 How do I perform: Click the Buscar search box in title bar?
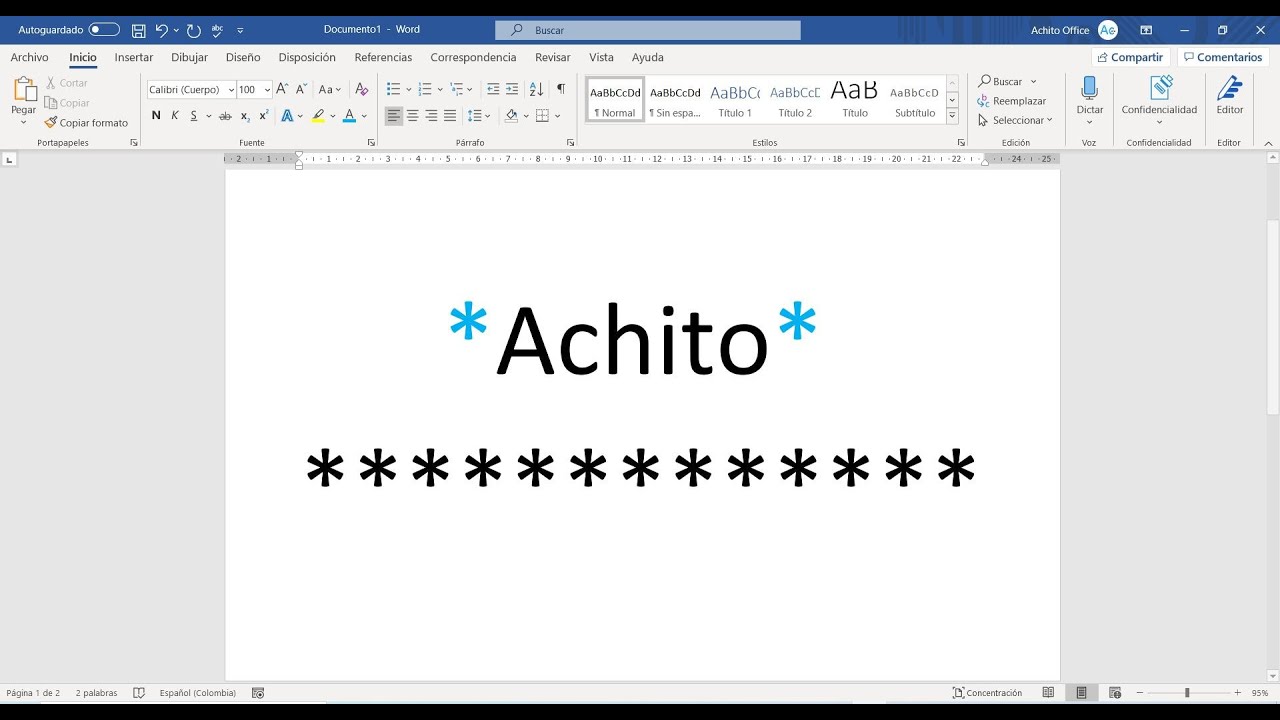tap(648, 30)
